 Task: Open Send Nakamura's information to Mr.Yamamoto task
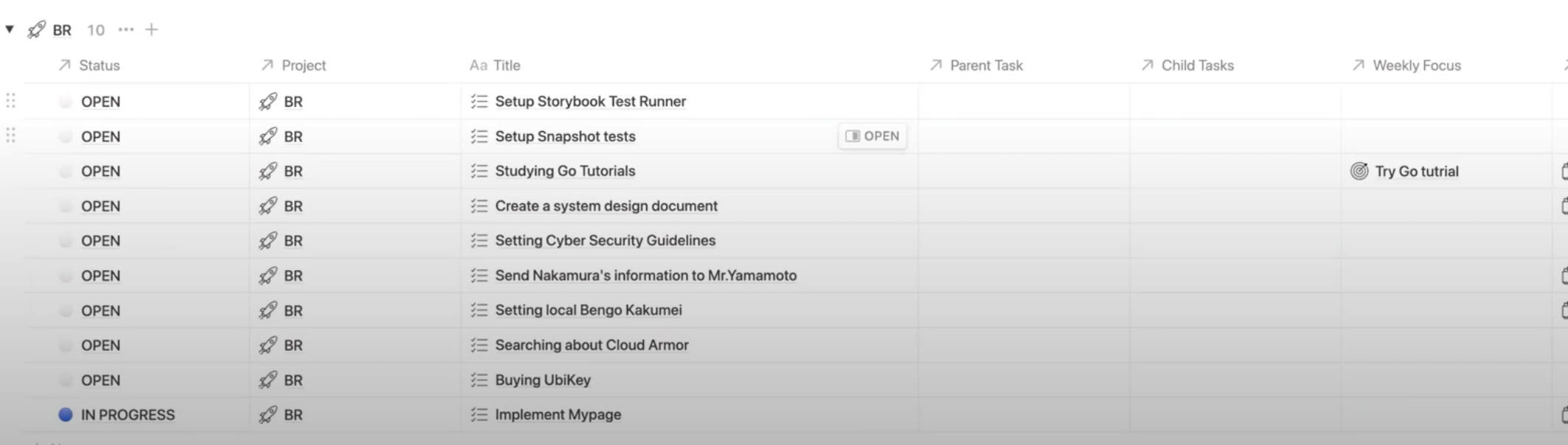pyautogui.click(x=646, y=276)
